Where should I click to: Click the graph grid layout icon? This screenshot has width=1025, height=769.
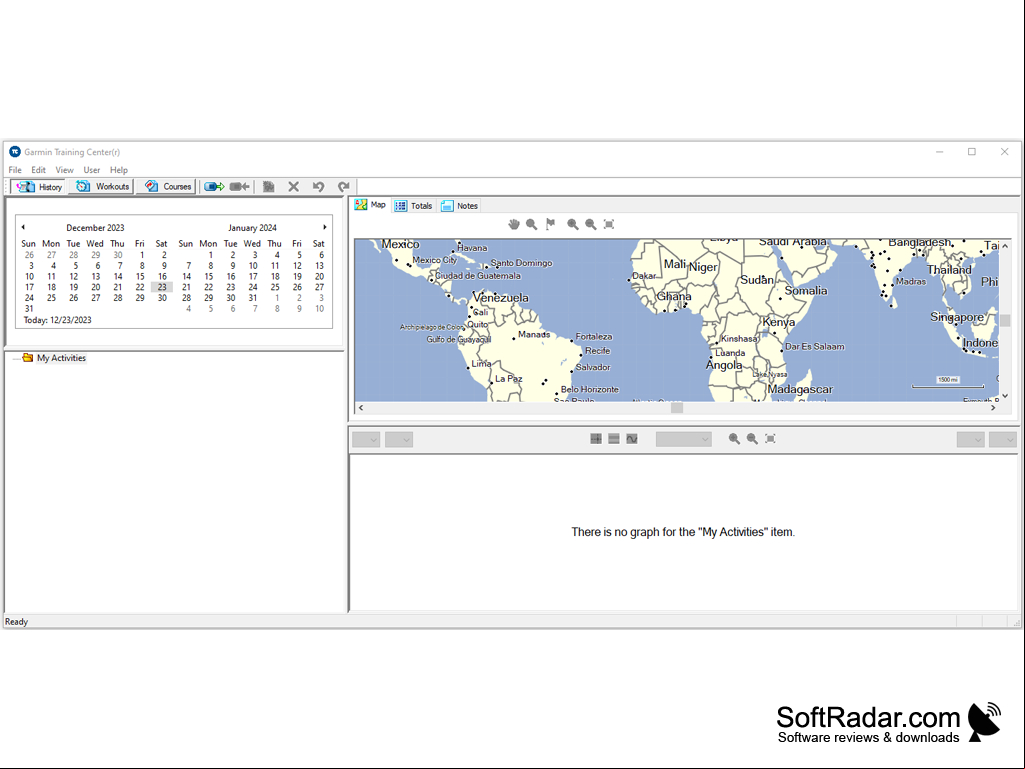pos(596,439)
